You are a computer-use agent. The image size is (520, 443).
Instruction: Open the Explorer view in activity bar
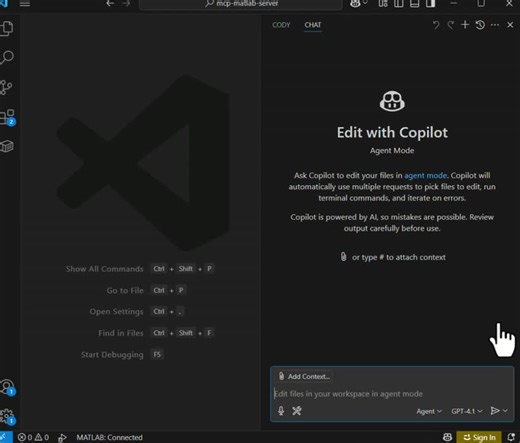click(x=7, y=28)
